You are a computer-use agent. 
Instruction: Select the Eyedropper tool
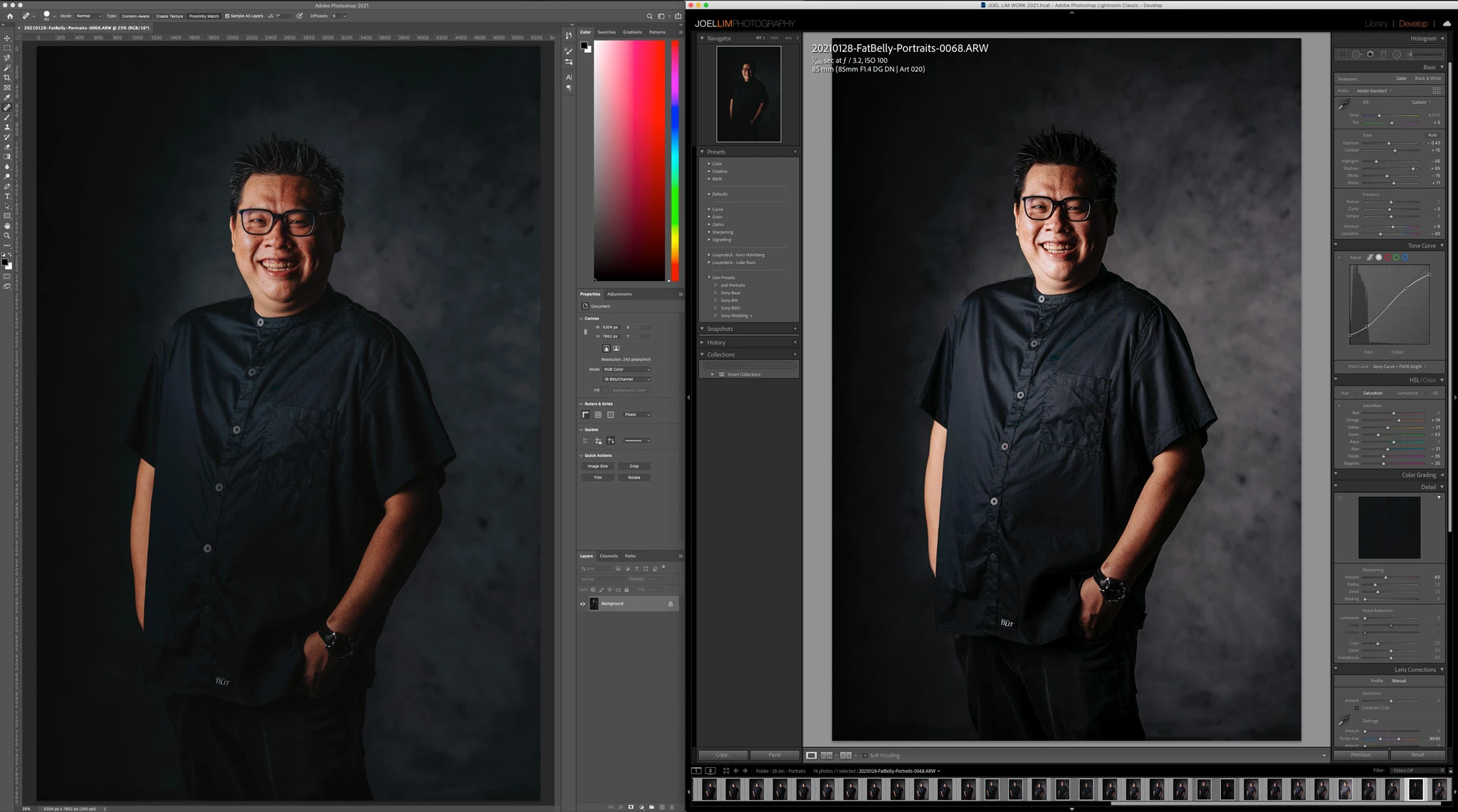tap(7, 97)
